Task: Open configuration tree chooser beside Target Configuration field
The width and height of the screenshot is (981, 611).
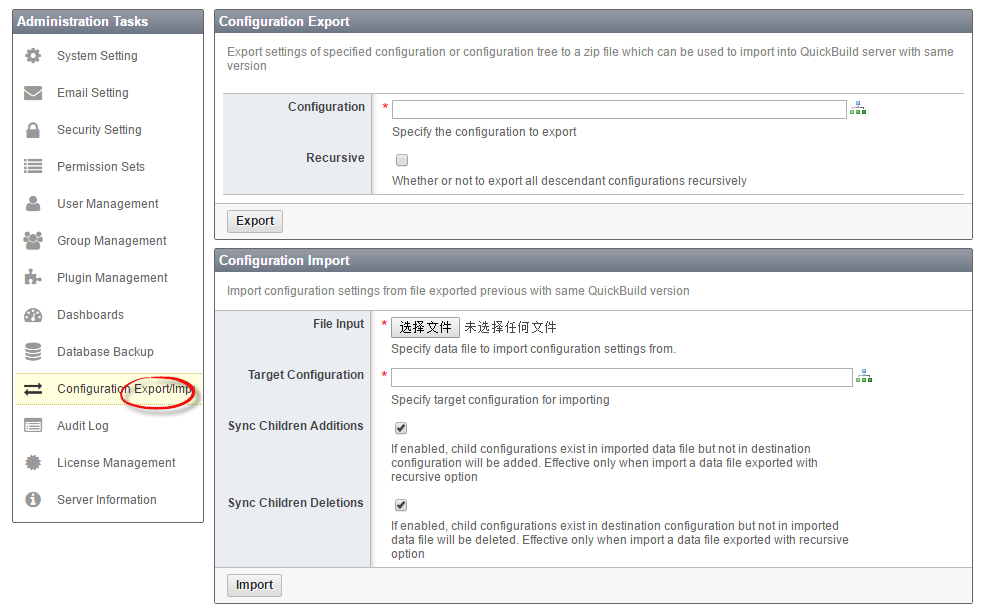Action: tap(863, 376)
